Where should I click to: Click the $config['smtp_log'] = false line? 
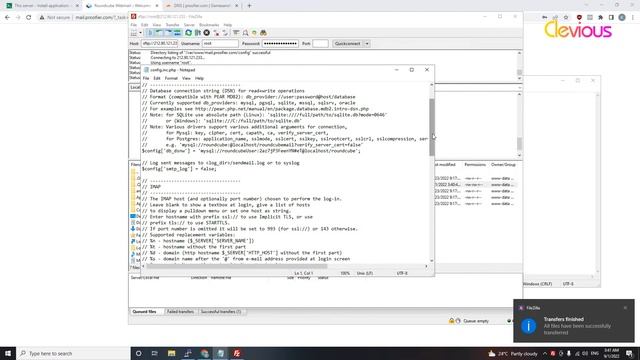tap(179, 169)
